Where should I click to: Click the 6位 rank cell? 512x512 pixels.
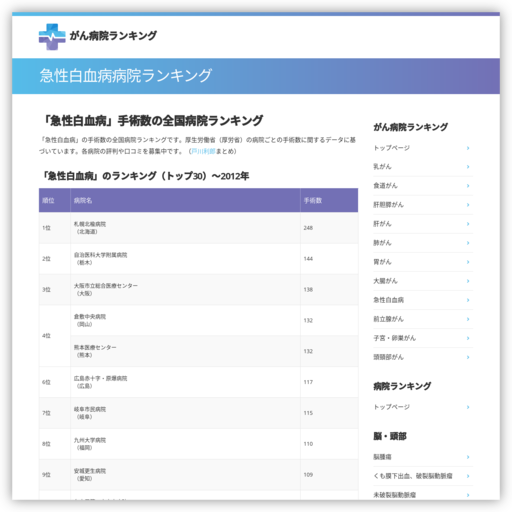point(55,382)
